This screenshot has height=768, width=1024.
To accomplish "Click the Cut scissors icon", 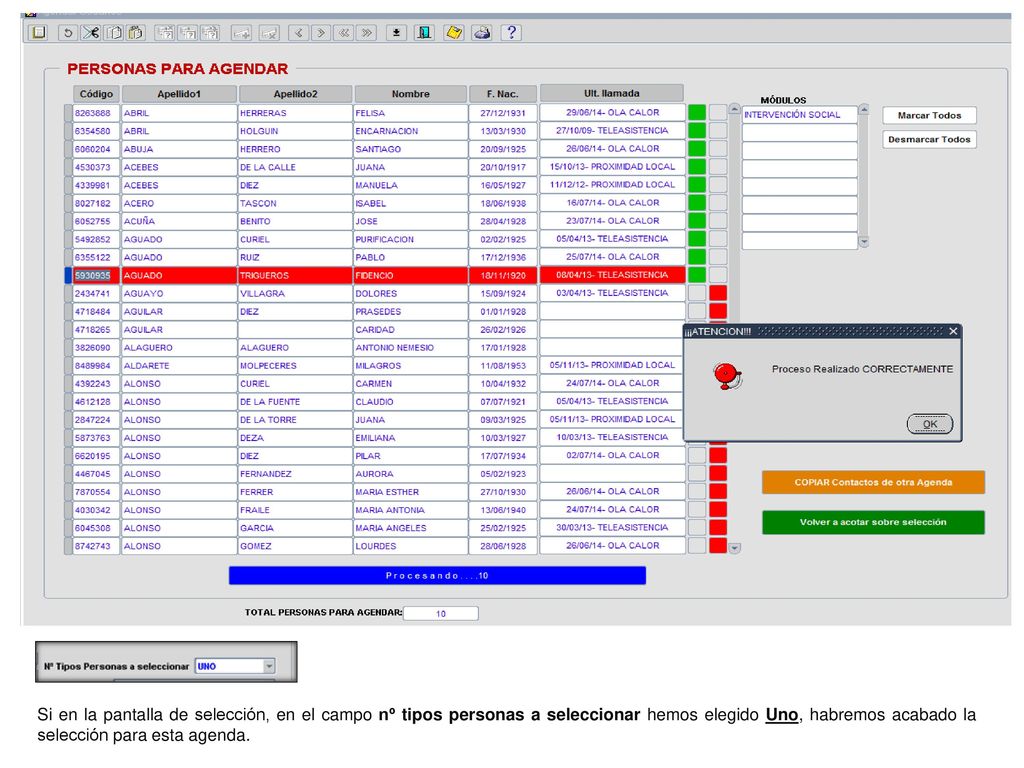I will point(91,32).
